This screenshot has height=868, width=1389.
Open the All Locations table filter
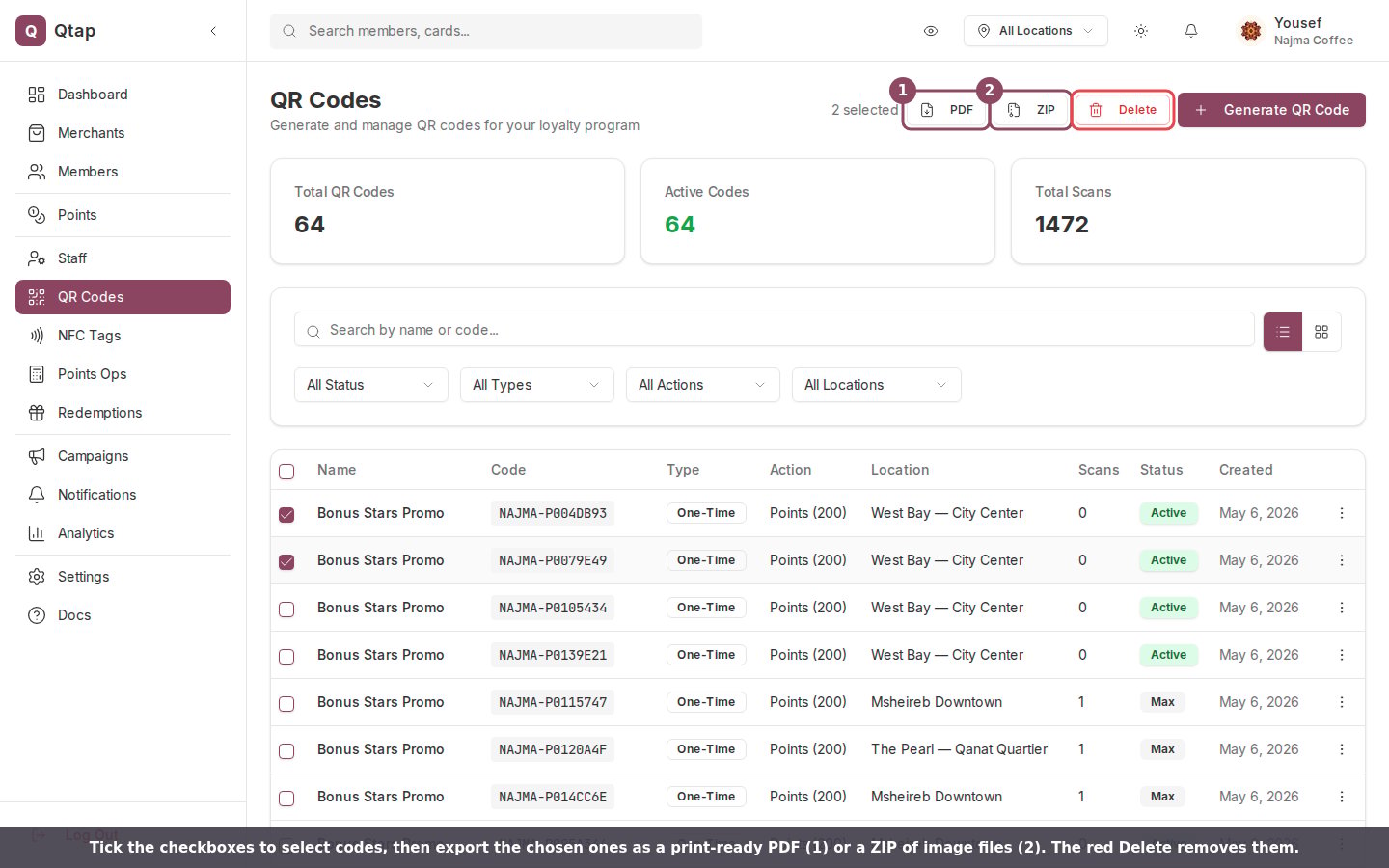tap(877, 385)
